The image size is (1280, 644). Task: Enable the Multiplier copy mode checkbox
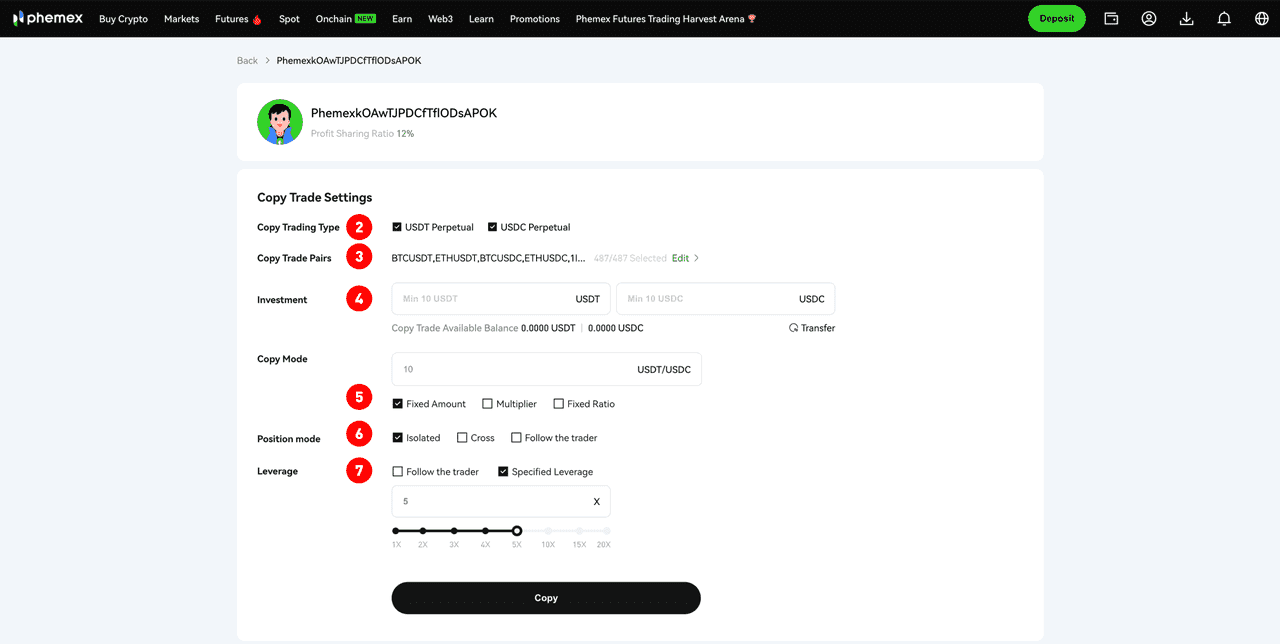[488, 404]
